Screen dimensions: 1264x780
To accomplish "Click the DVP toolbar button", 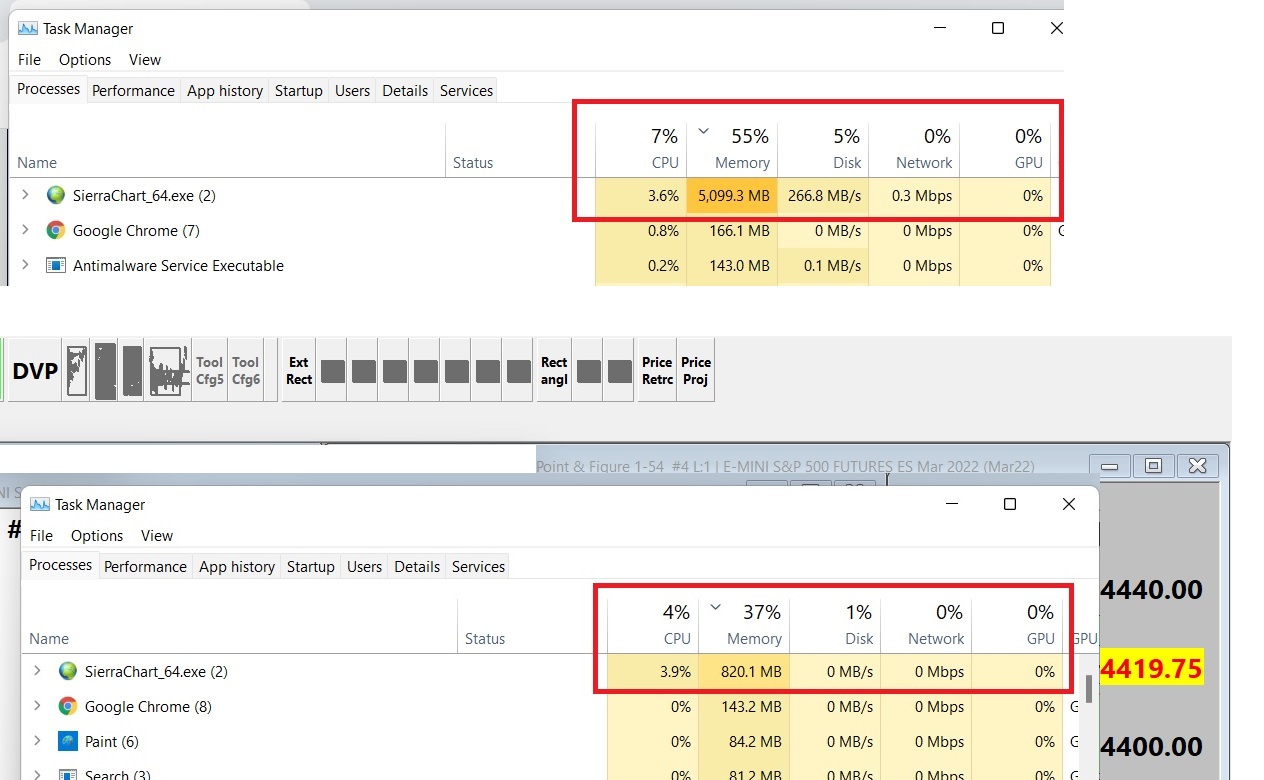I will [35, 371].
